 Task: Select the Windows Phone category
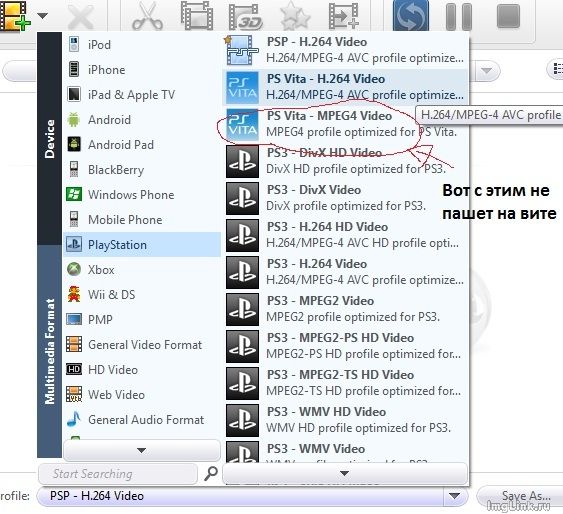pyautogui.click(x=142, y=195)
